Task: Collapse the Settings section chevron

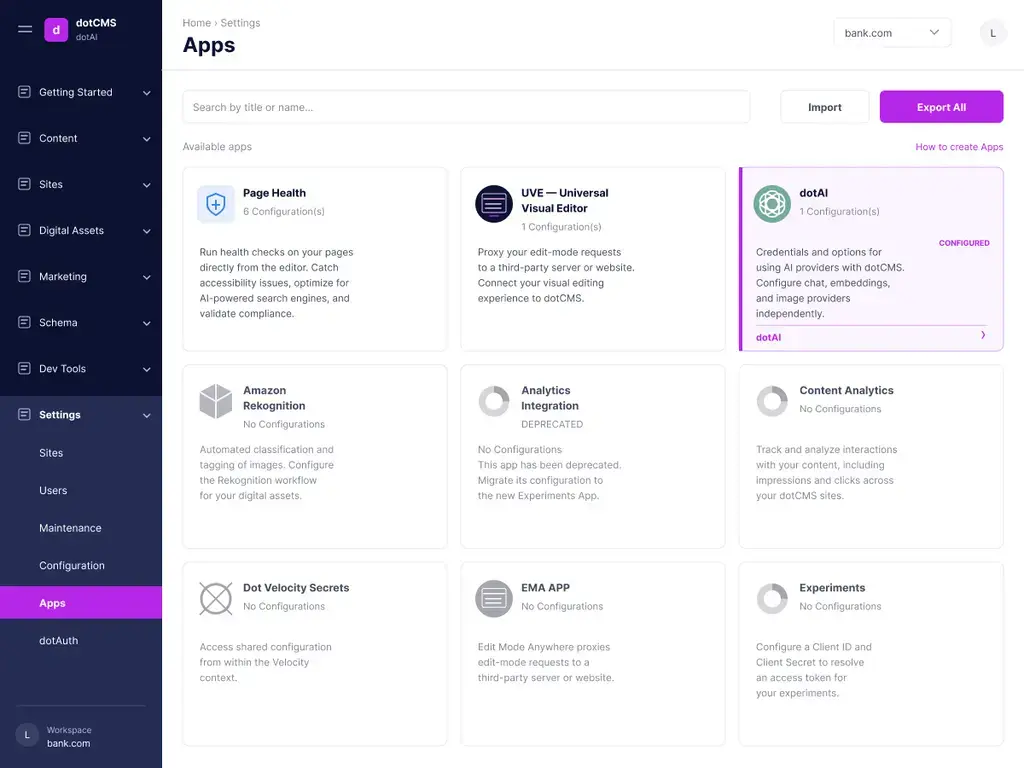Action: pyautogui.click(x=147, y=415)
